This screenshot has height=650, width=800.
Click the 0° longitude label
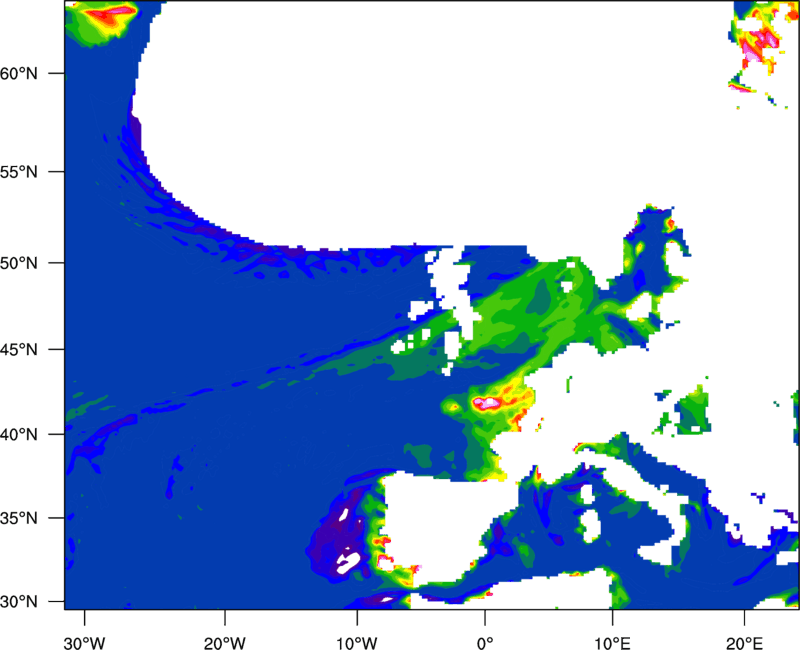coord(485,643)
